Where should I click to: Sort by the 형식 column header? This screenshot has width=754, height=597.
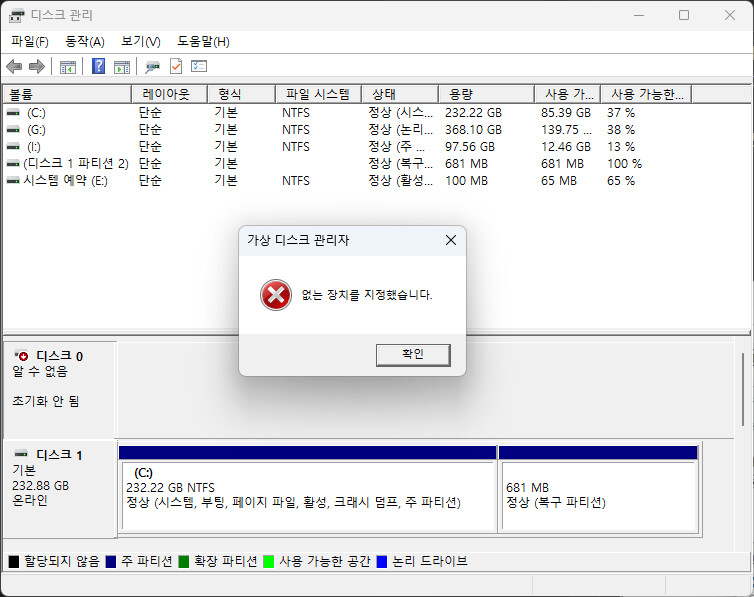click(241, 94)
